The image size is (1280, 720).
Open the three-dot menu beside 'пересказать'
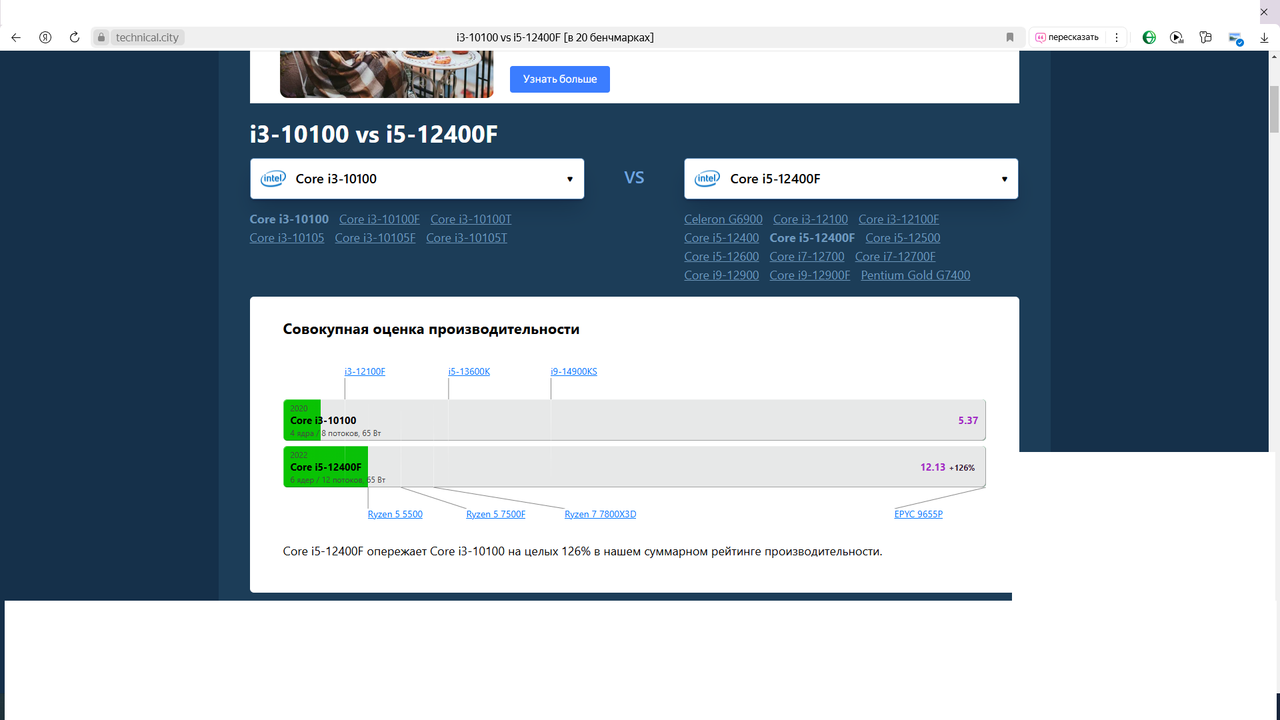point(1117,37)
